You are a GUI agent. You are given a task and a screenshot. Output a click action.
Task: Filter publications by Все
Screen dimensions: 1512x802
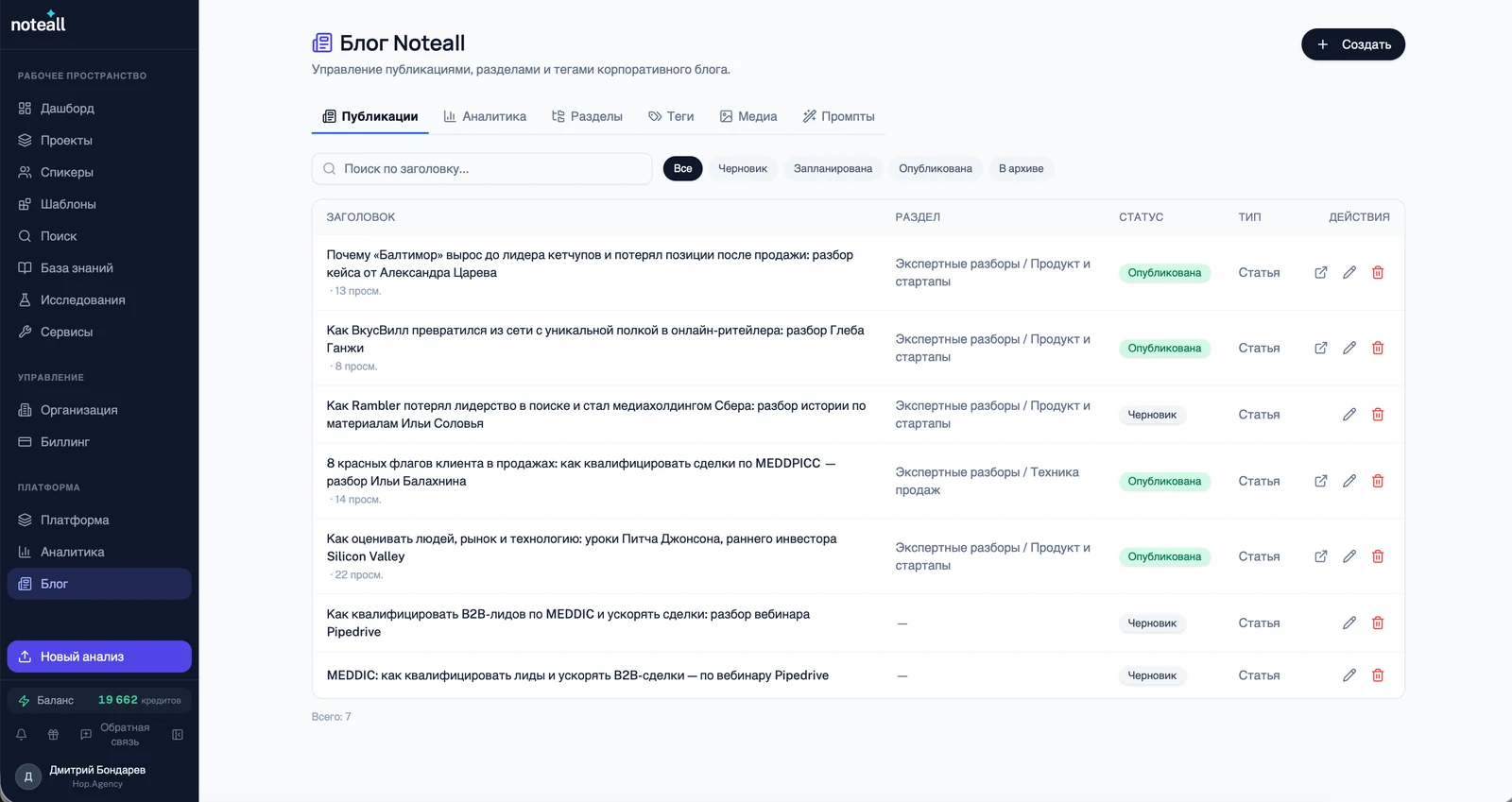(682, 169)
